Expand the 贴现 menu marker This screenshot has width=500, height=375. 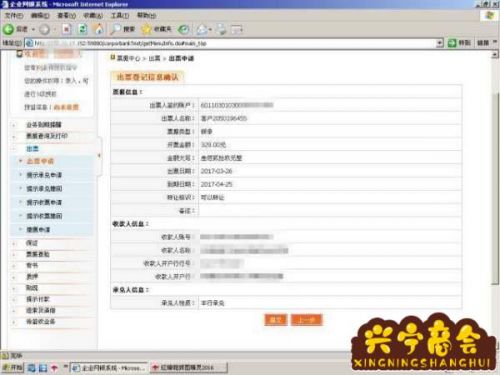[14, 289]
